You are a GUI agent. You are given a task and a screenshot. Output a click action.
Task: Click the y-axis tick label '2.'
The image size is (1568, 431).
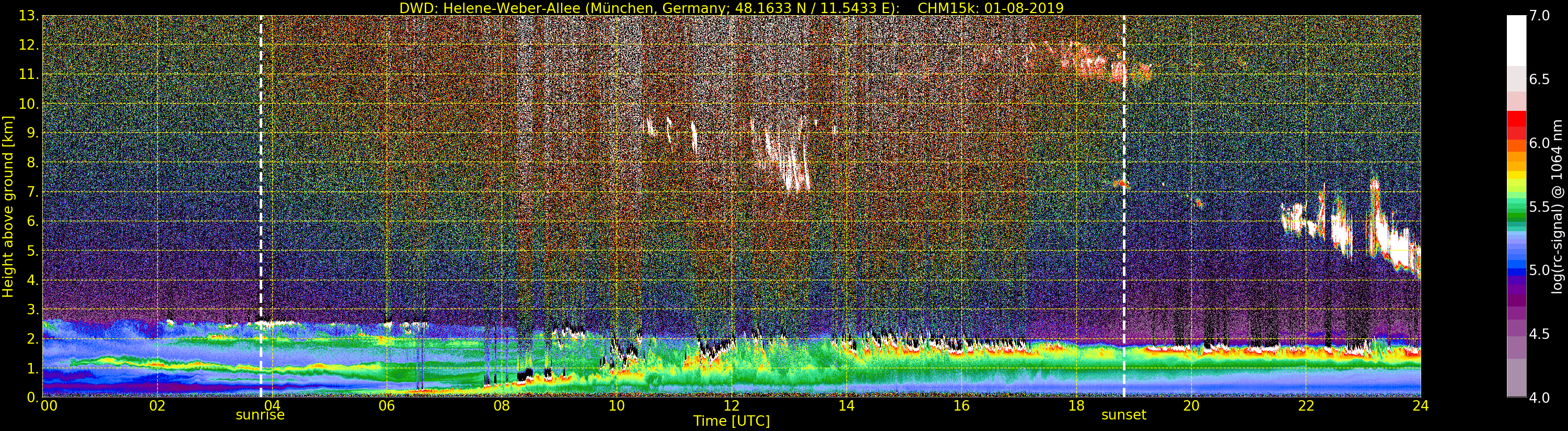(32, 338)
